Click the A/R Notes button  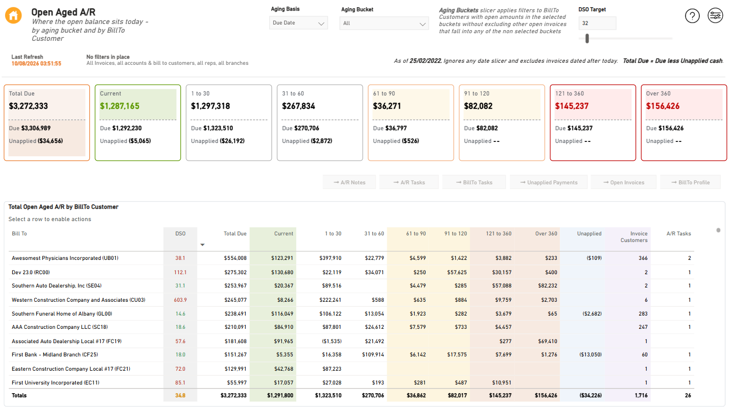click(x=350, y=182)
